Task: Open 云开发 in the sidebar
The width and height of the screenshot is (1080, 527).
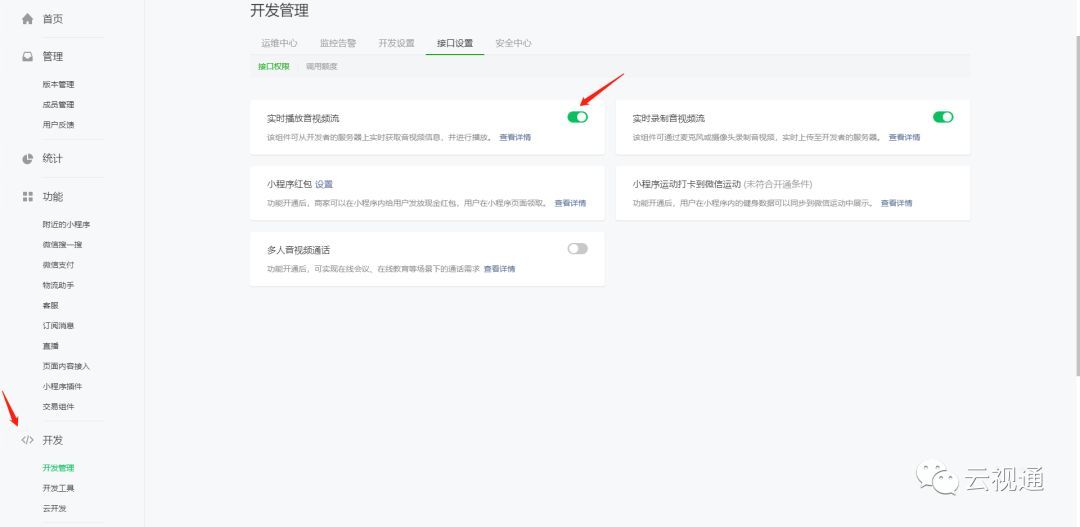Action: (x=54, y=508)
